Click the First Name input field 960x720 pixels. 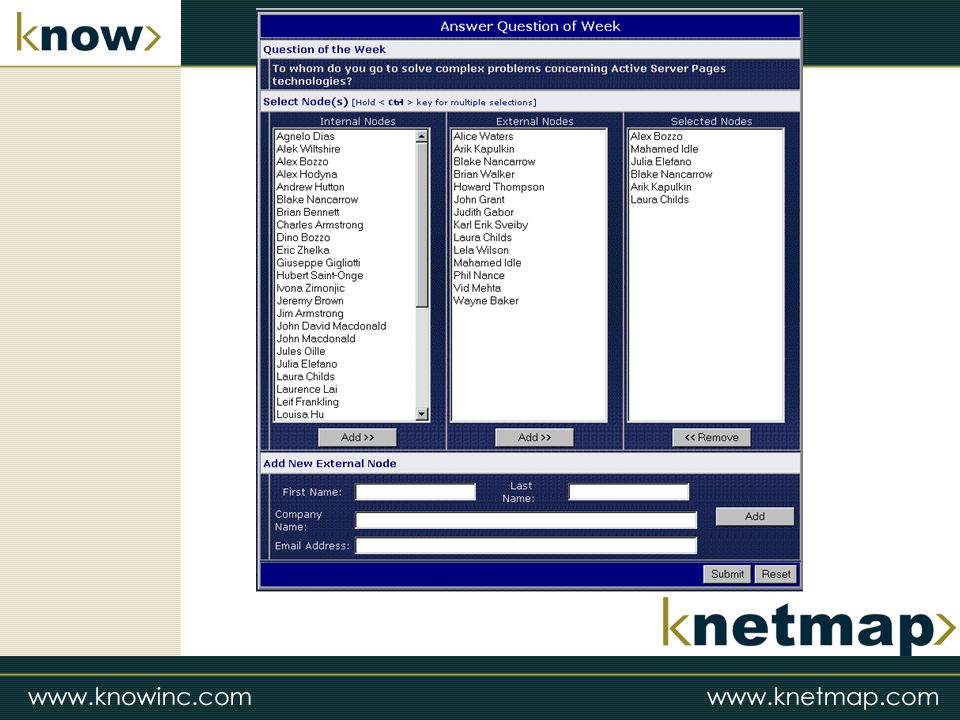(416, 492)
